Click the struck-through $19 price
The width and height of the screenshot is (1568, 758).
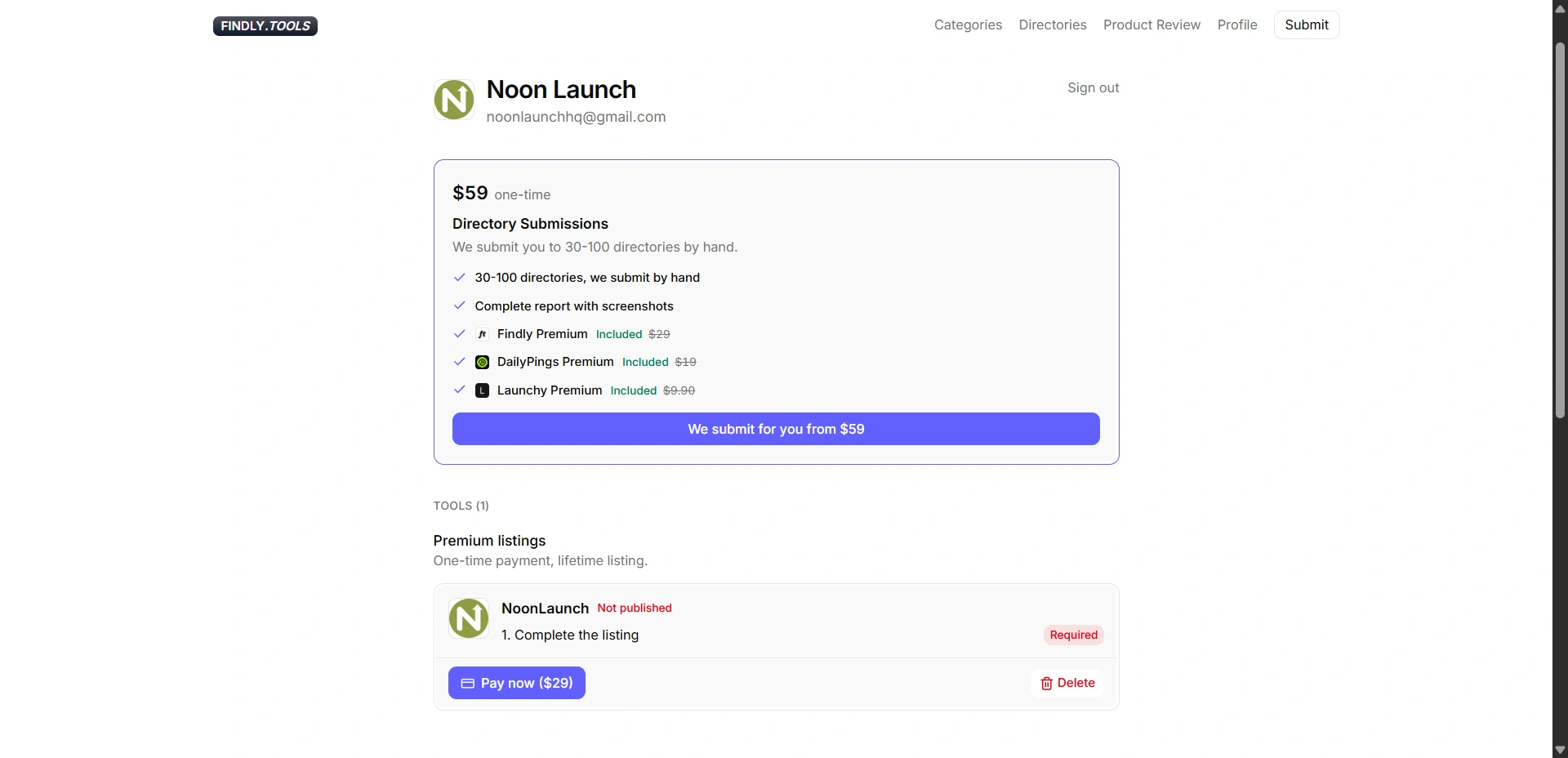[685, 362]
